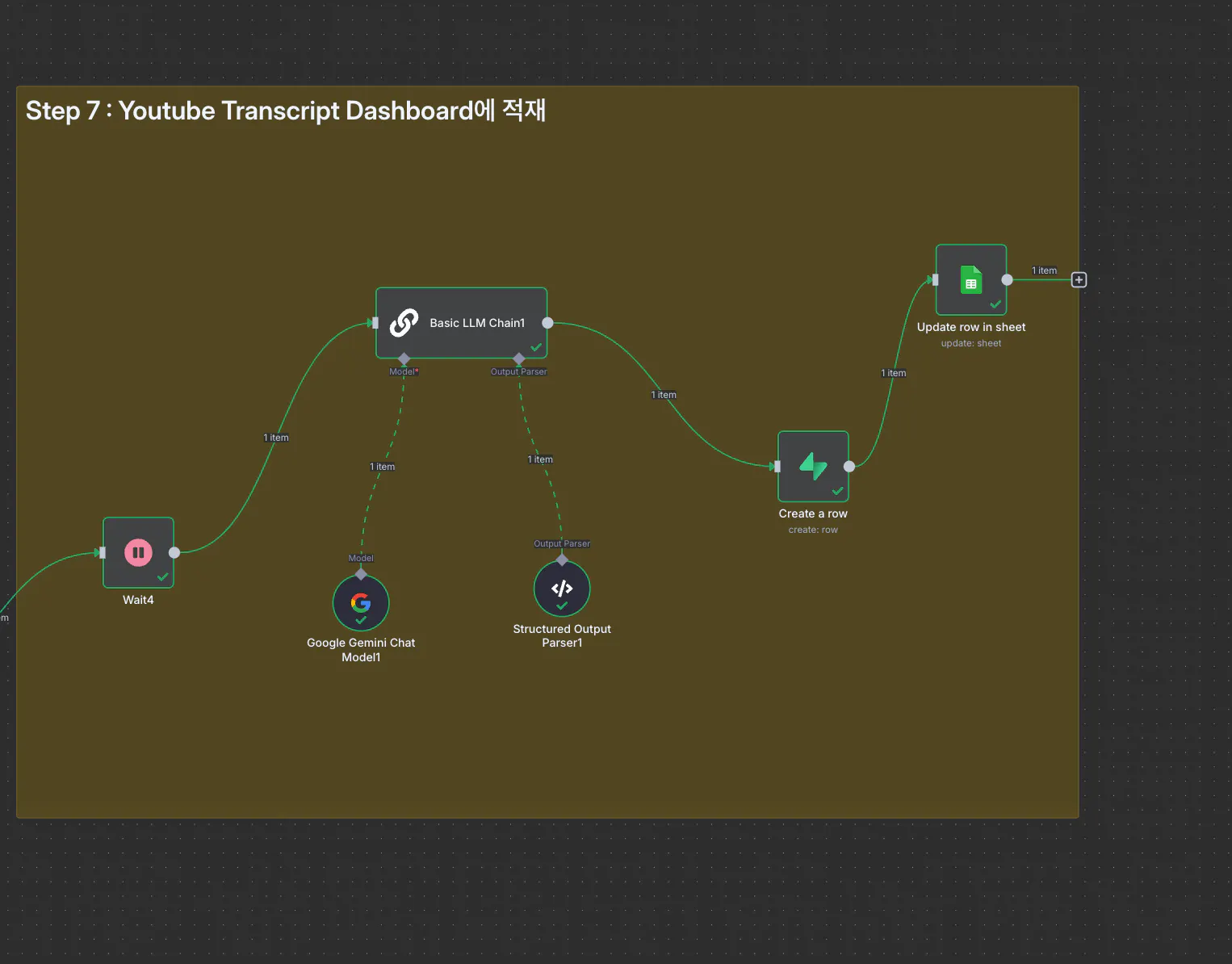
Task: Select the Google Gemini Chat Model1 node
Action: (x=361, y=602)
